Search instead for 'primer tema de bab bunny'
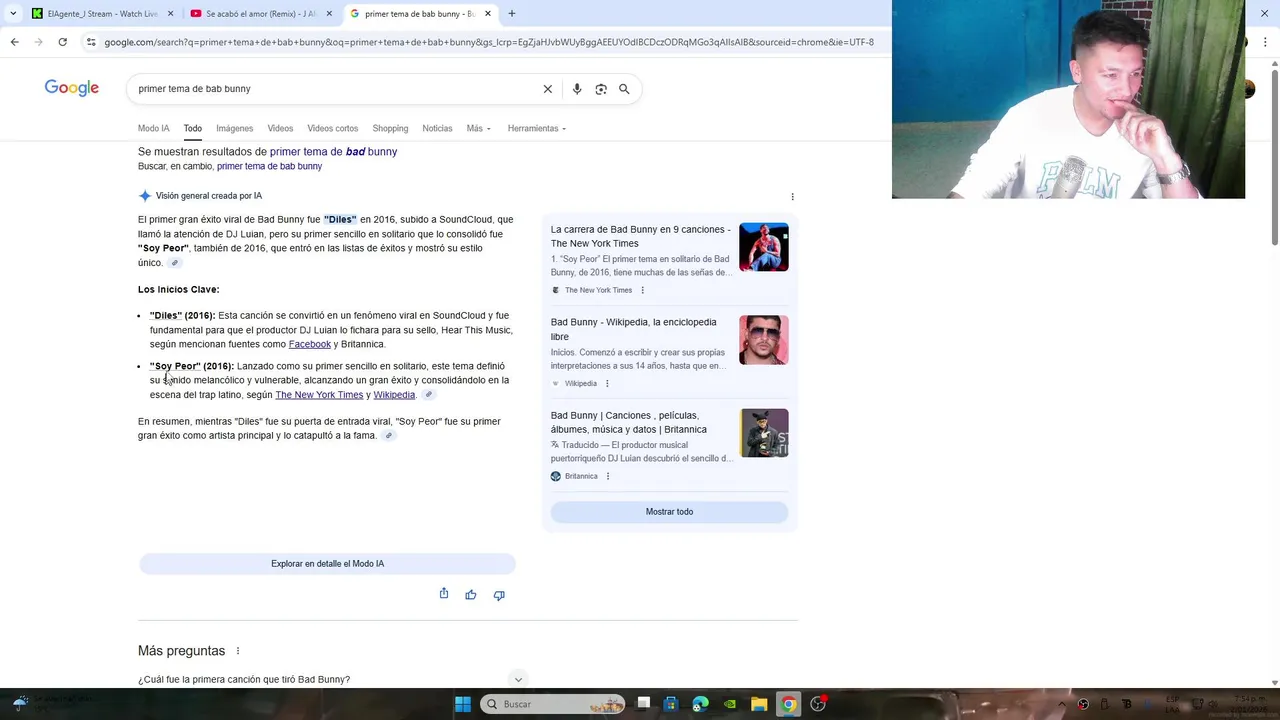 tap(269, 166)
